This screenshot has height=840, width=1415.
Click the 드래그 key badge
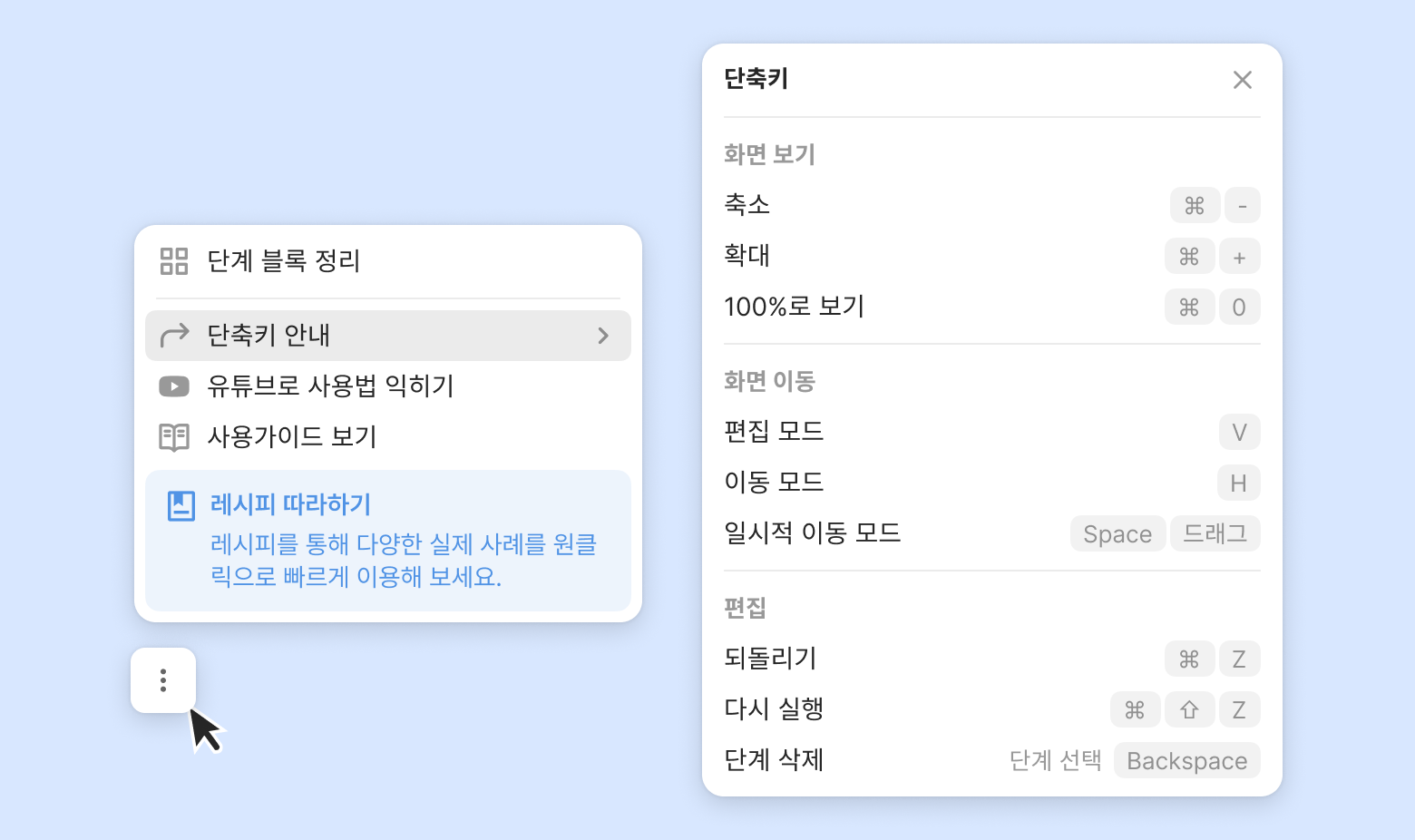coord(1215,534)
